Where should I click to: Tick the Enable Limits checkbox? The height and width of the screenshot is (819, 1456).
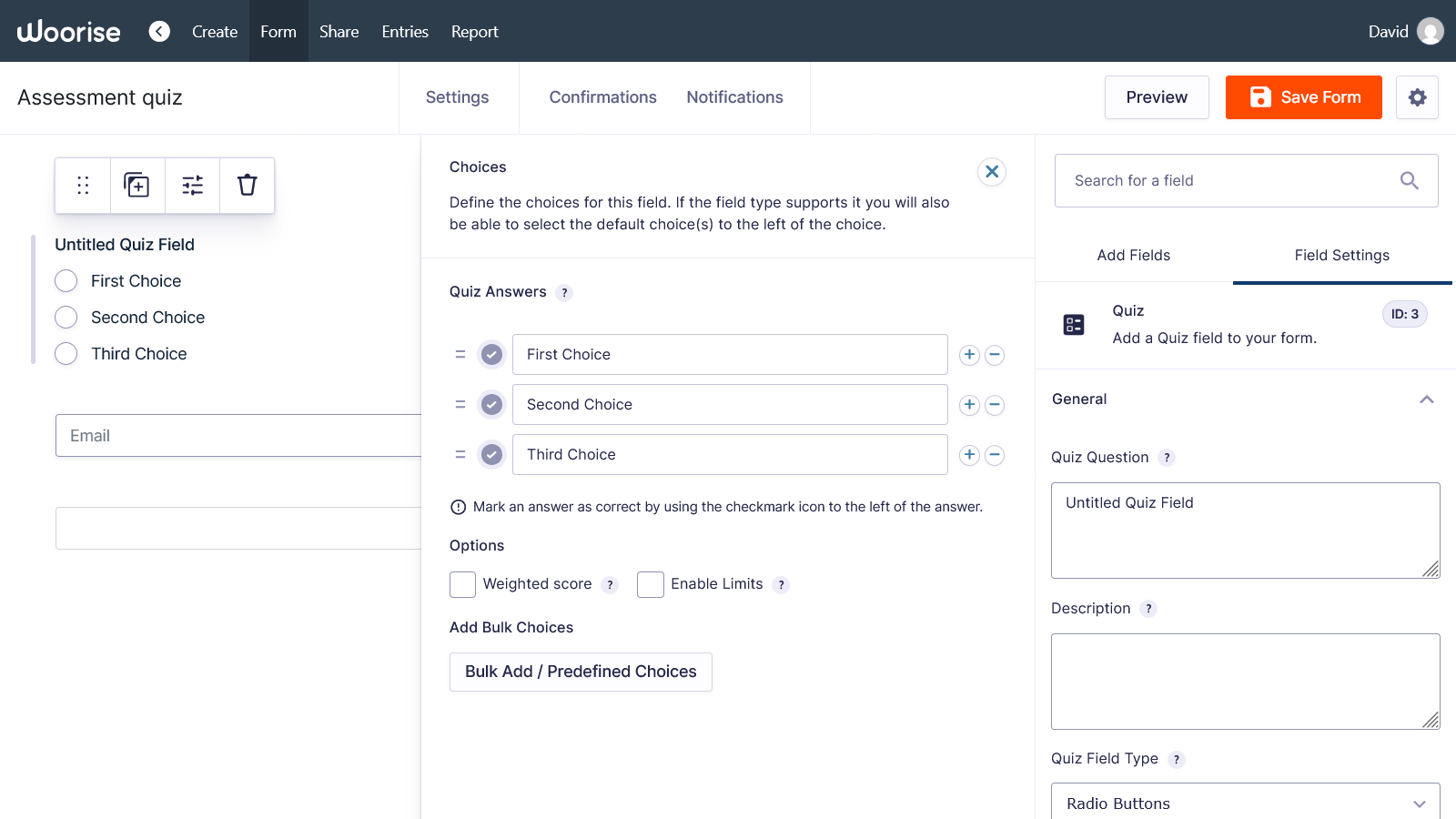(x=651, y=584)
